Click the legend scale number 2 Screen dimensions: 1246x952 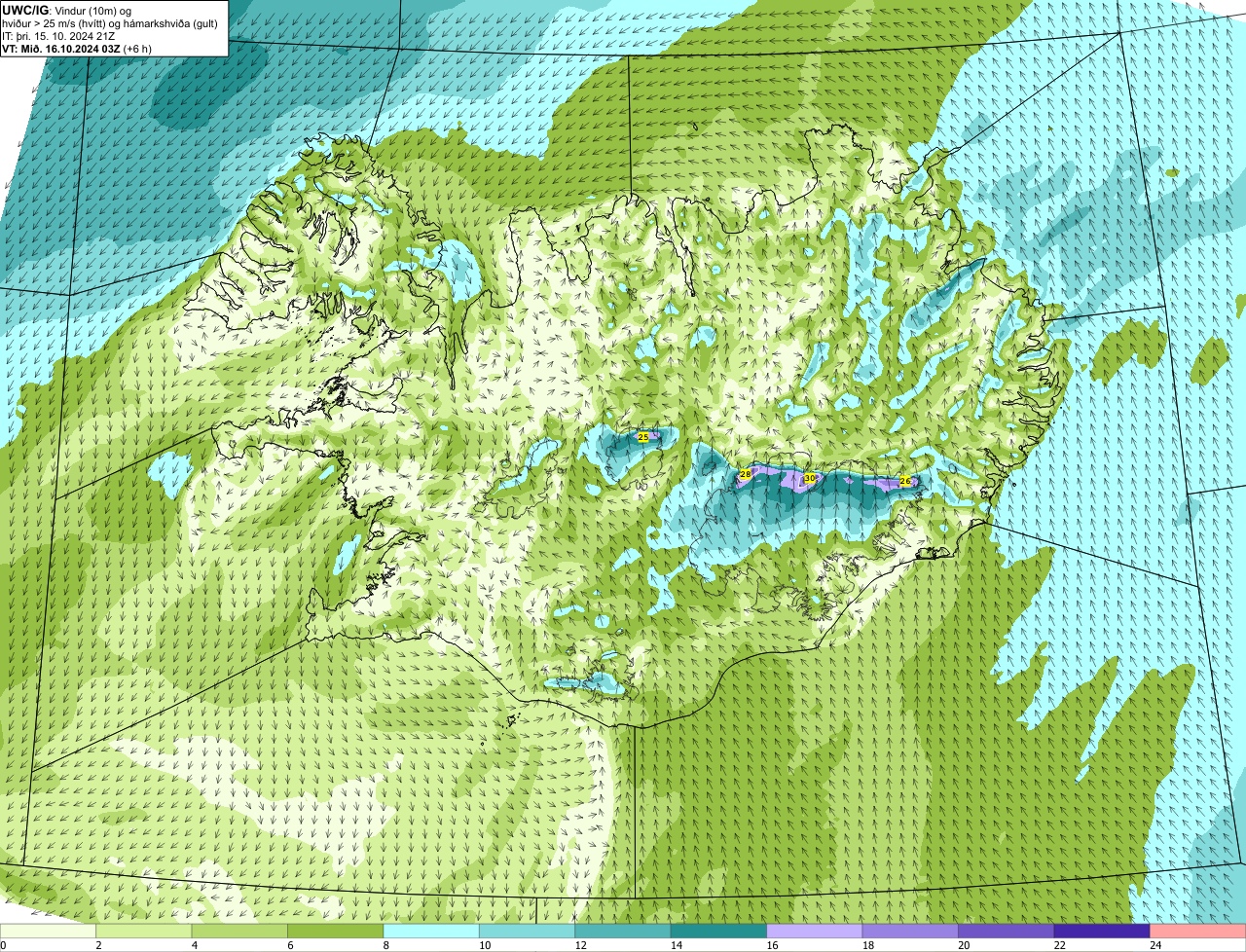(98, 945)
